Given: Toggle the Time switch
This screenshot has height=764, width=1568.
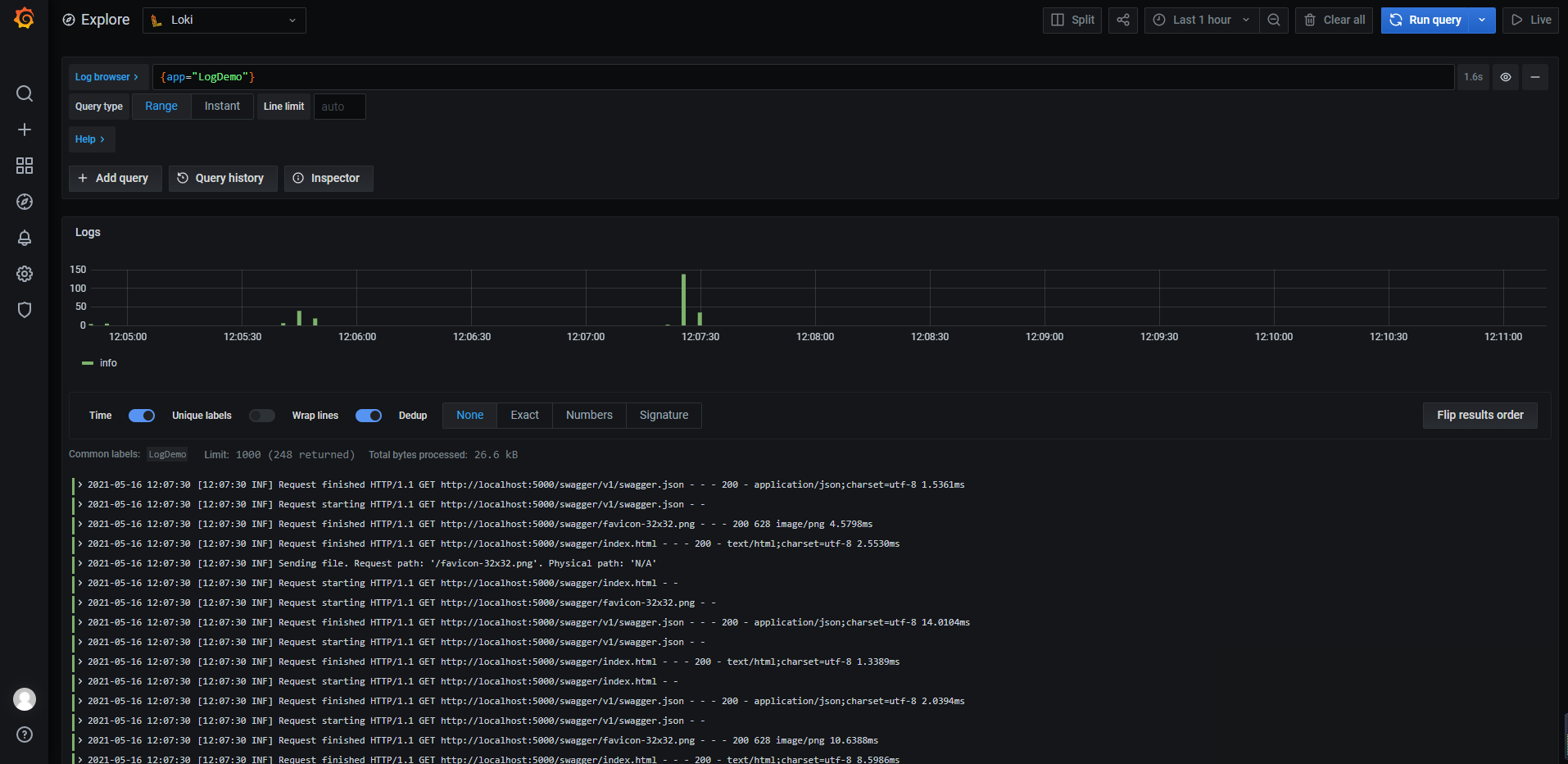Looking at the screenshot, I should pos(142,416).
